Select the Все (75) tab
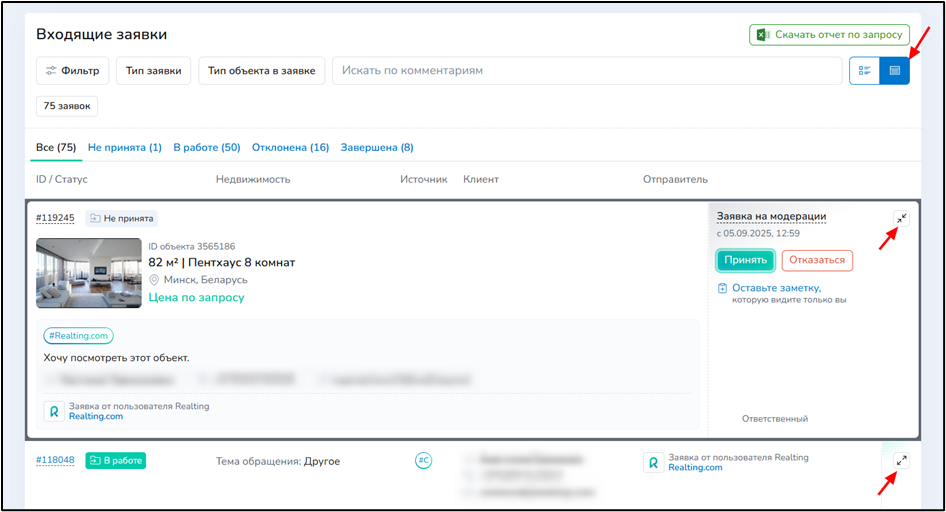Screen dimensions: 946x512 click(56, 148)
